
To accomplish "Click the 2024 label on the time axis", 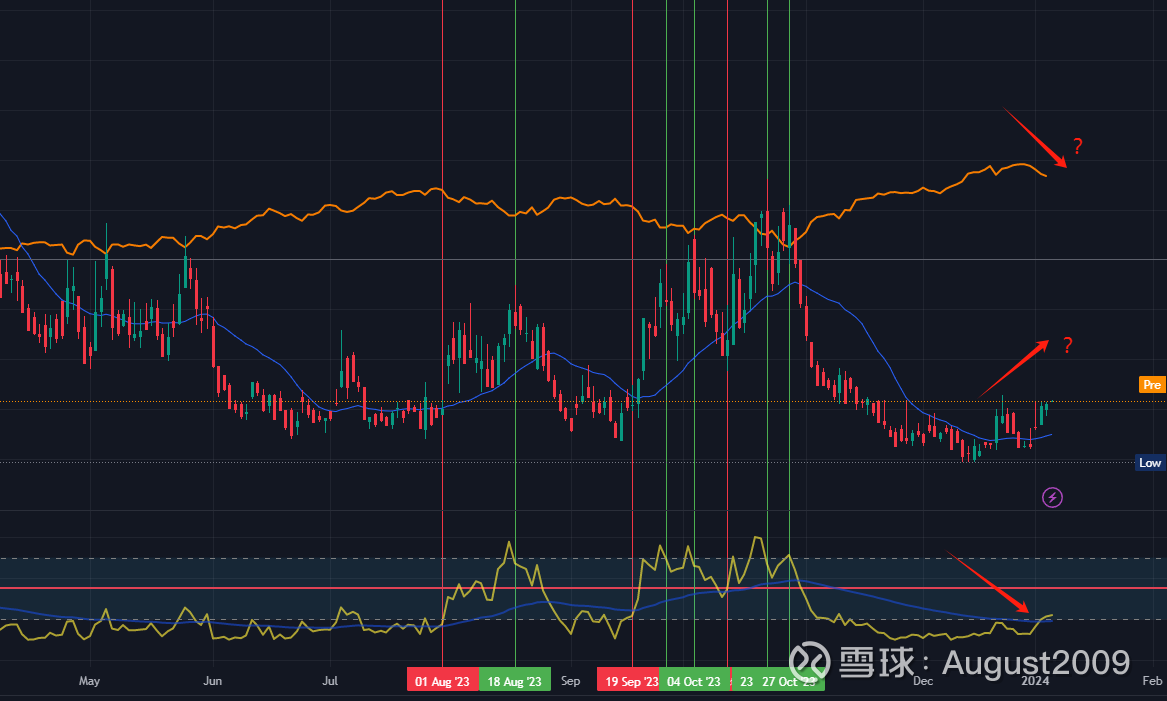I will (x=1036, y=683).
